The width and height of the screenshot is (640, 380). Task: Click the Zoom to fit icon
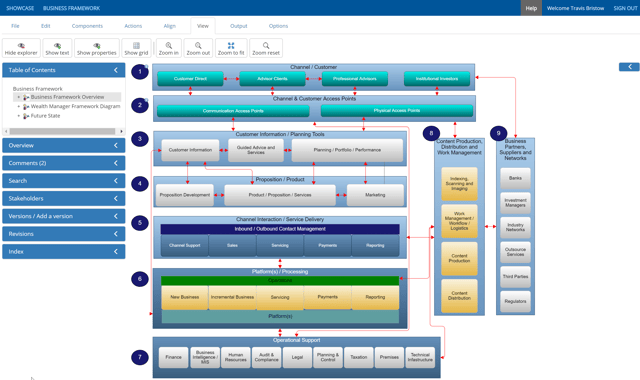[x=231, y=46]
